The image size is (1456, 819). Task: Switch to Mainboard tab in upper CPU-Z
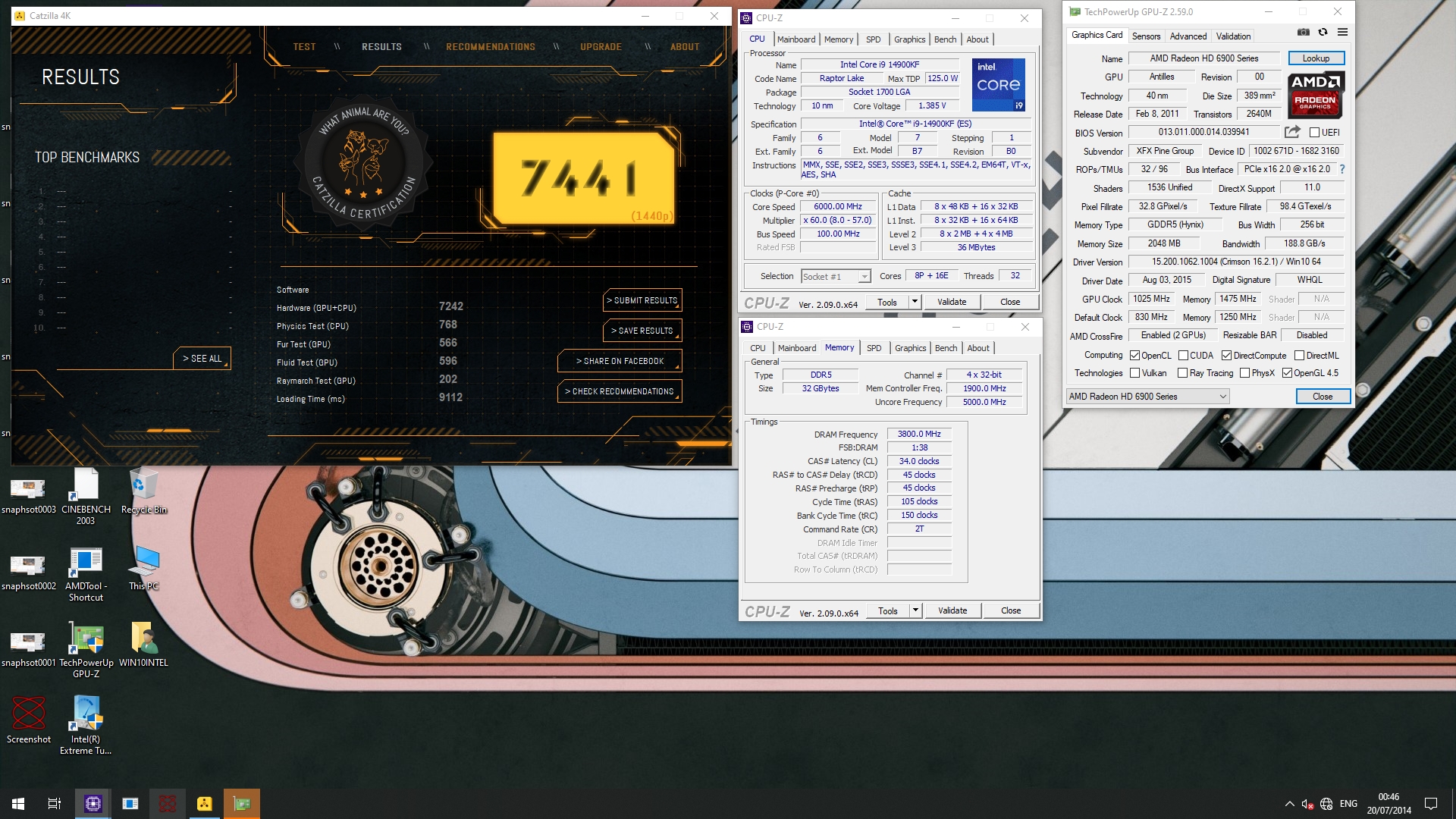(x=796, y=39)
